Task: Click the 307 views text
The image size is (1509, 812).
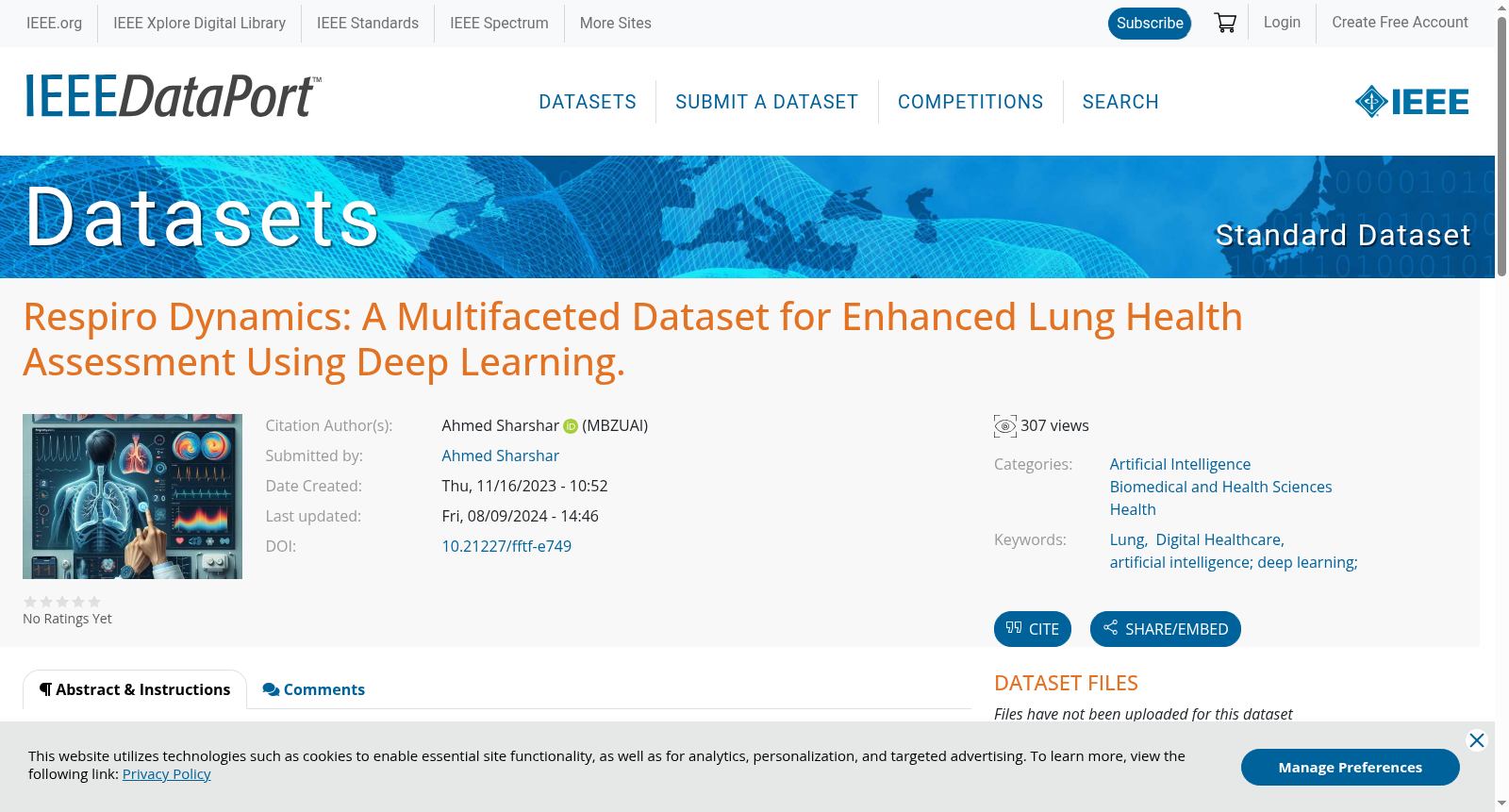Action: (x=1054, y=425)
